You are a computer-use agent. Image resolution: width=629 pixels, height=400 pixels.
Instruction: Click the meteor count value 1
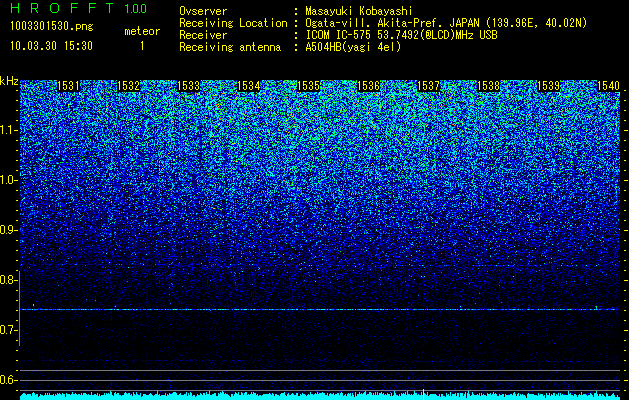[x=142, y=46]
